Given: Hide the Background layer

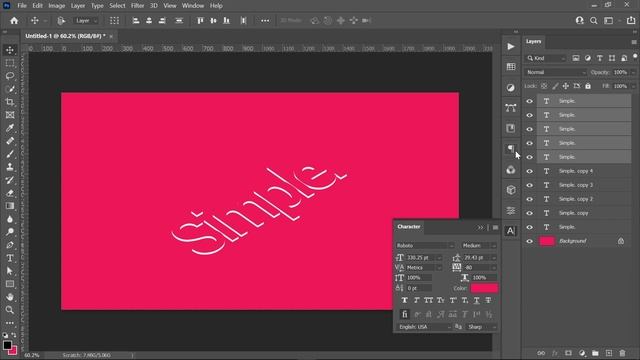Looking at the screenshot, I should click(x=529, y=241).
